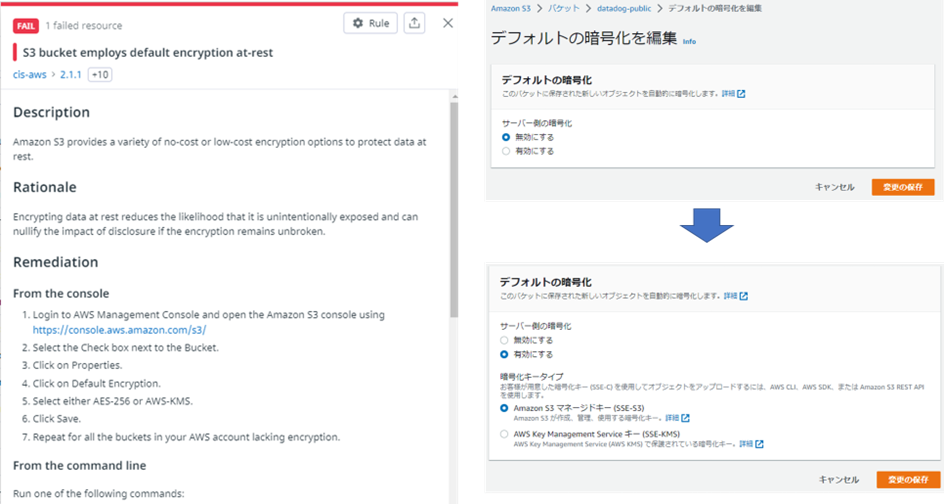
Task: Click step 'Select either AES-256 or AWS-KMS.'
Action: tap(113, 401)
